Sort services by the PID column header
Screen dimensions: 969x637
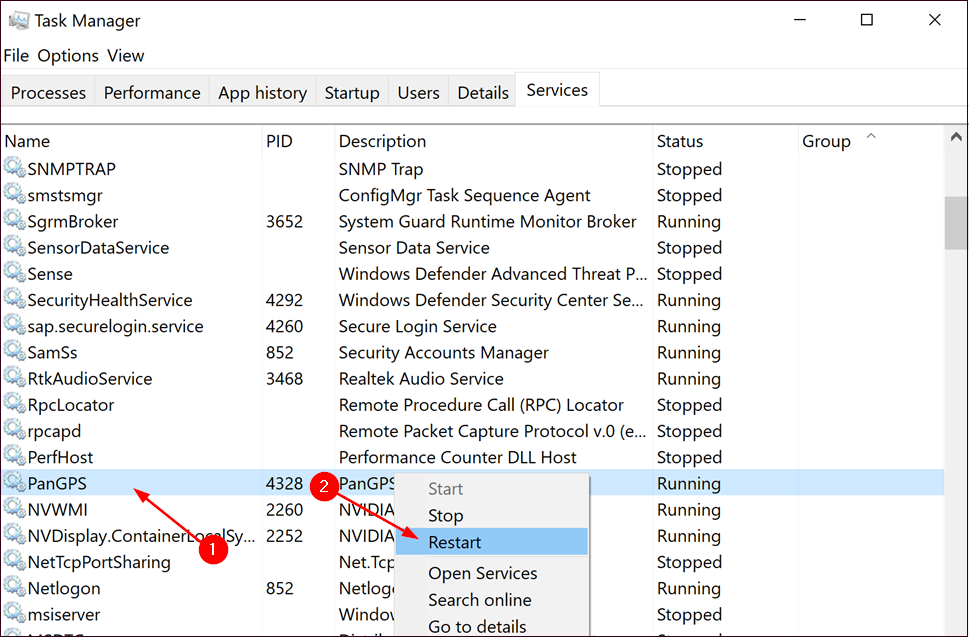click(298, 141)
